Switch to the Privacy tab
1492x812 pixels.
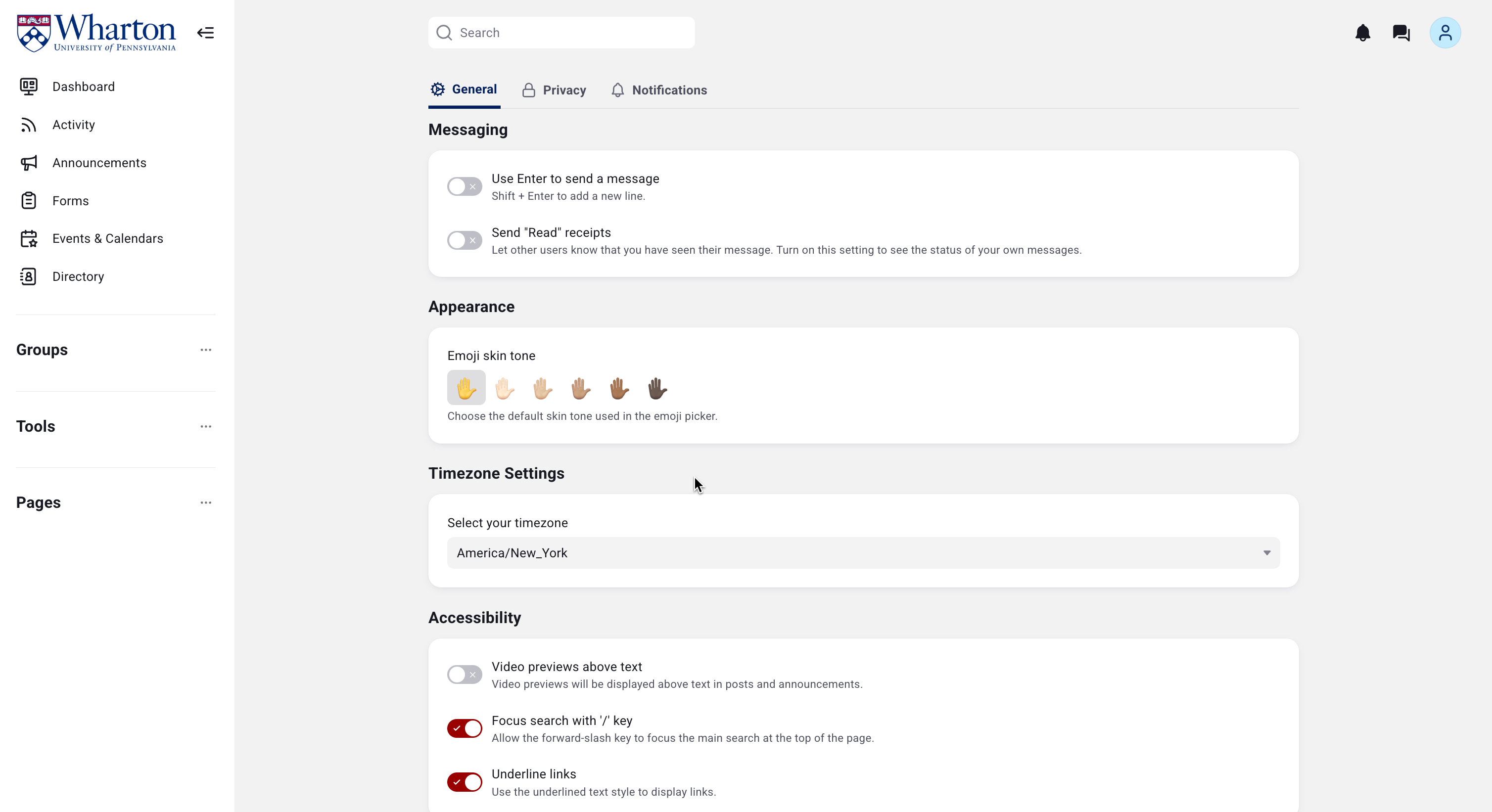tap(554, 90)
